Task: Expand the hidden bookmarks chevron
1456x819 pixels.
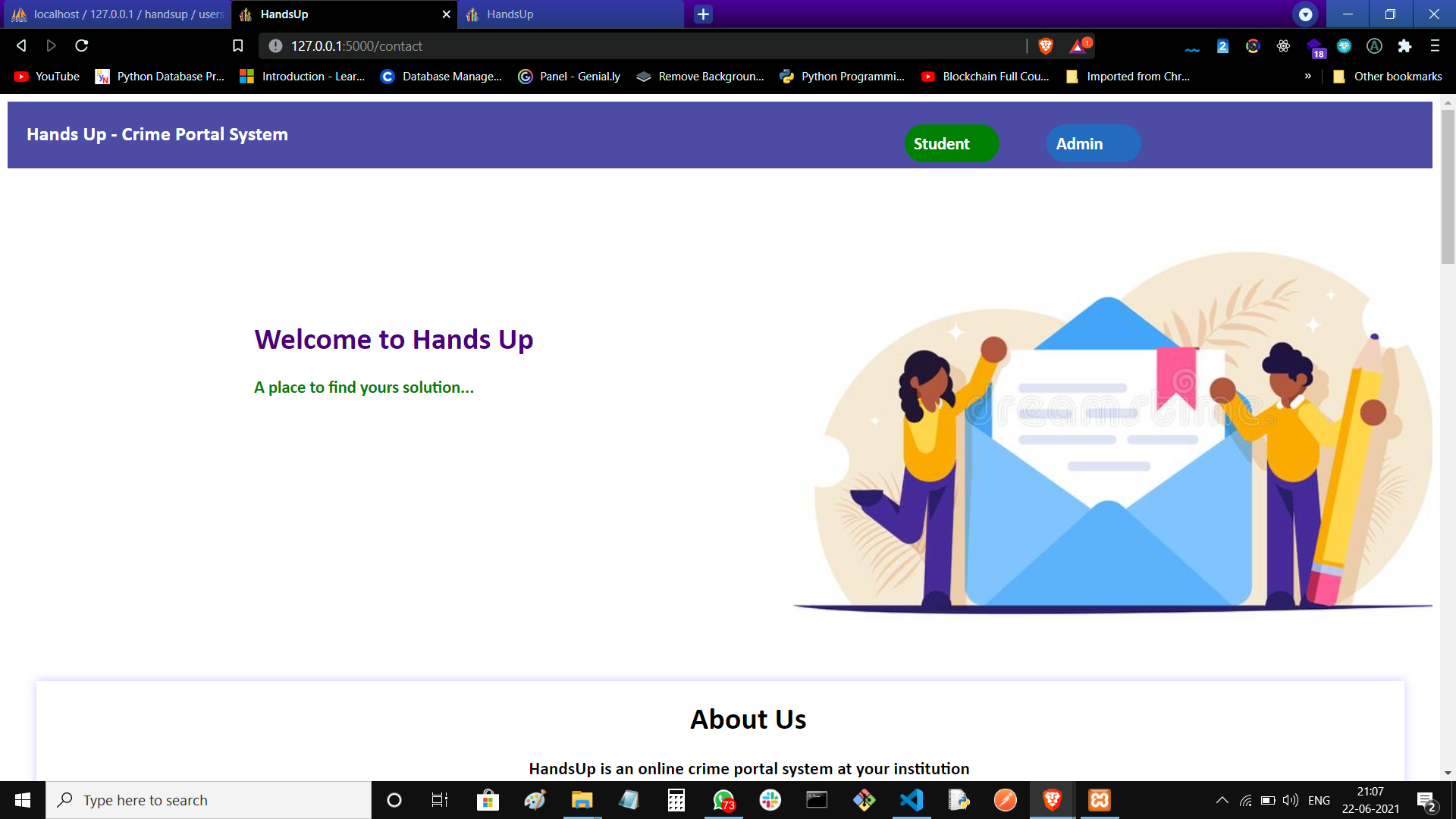Action: point(1308,77)
